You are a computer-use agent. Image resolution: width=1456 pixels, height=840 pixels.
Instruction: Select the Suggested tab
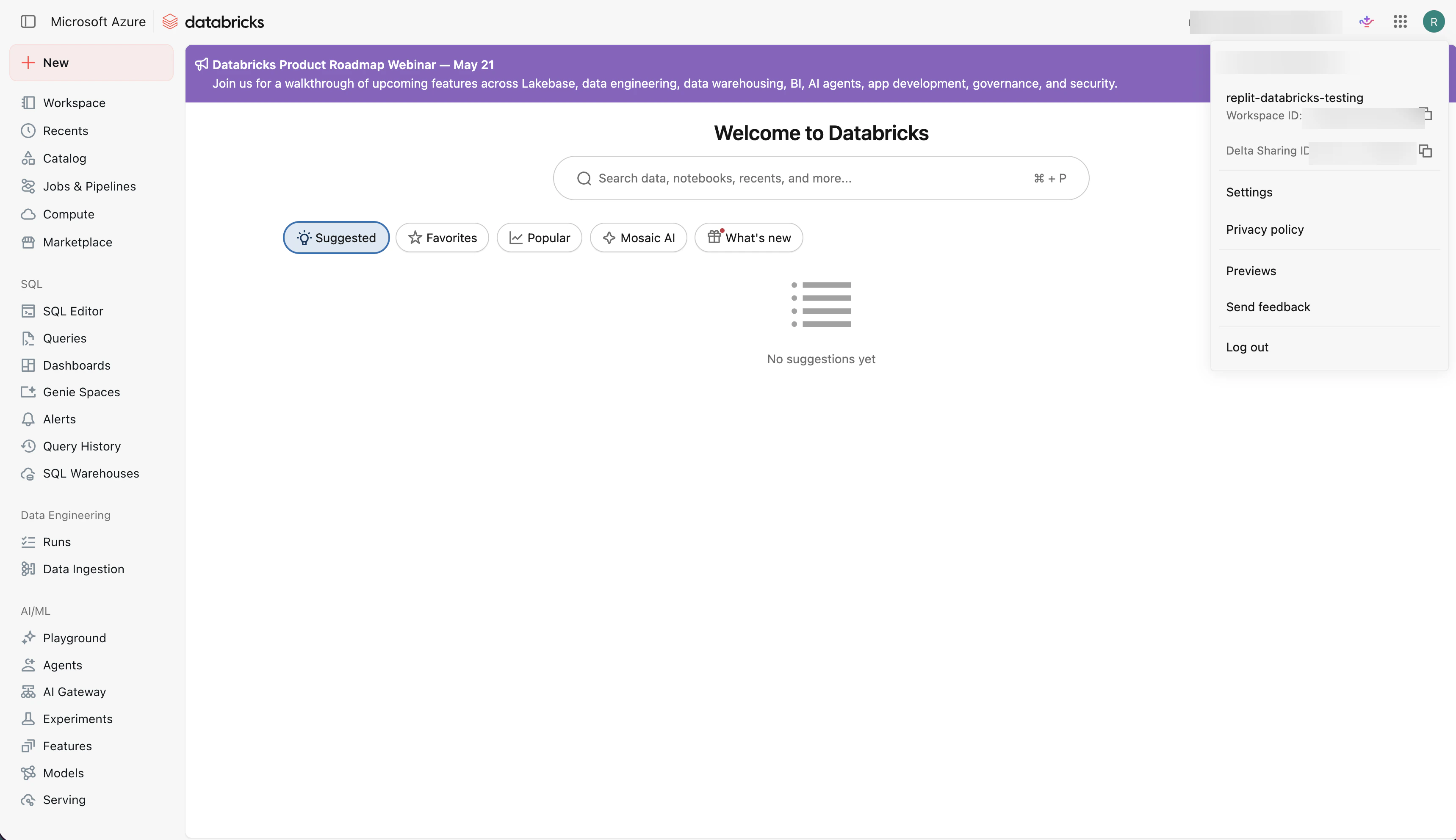tap(336, 238)
